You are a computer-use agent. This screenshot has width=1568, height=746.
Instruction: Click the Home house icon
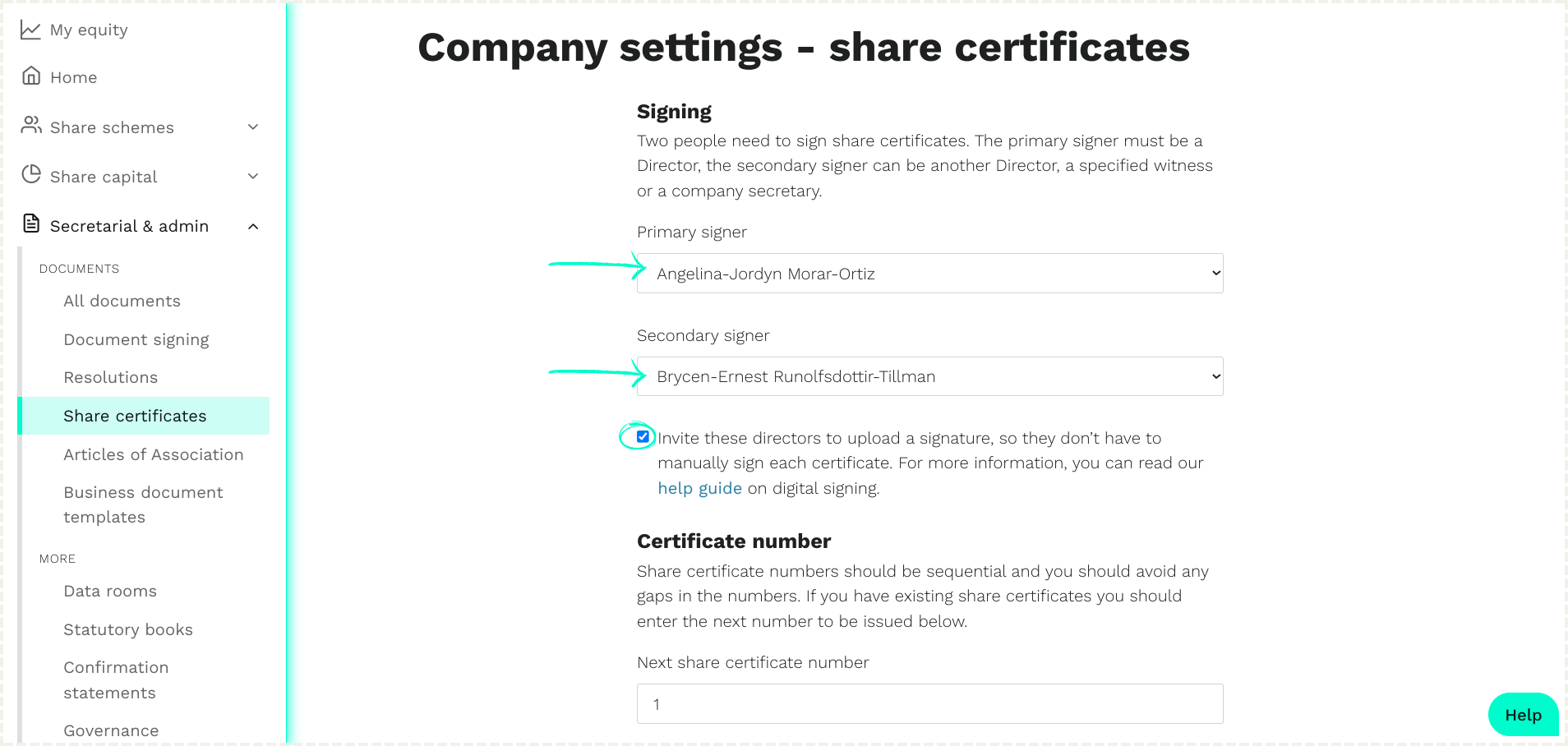(x=30, y=76)
